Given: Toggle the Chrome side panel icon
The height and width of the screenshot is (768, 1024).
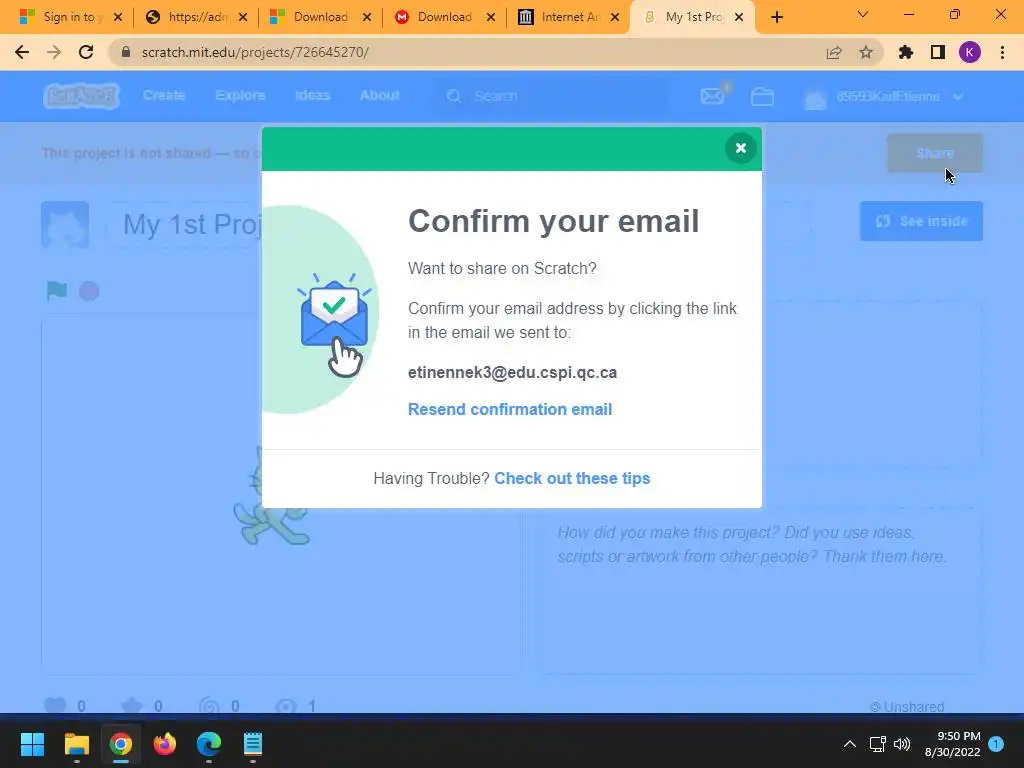Looking at the screenshot, I should pyautogui.click(x=938, y=52).
